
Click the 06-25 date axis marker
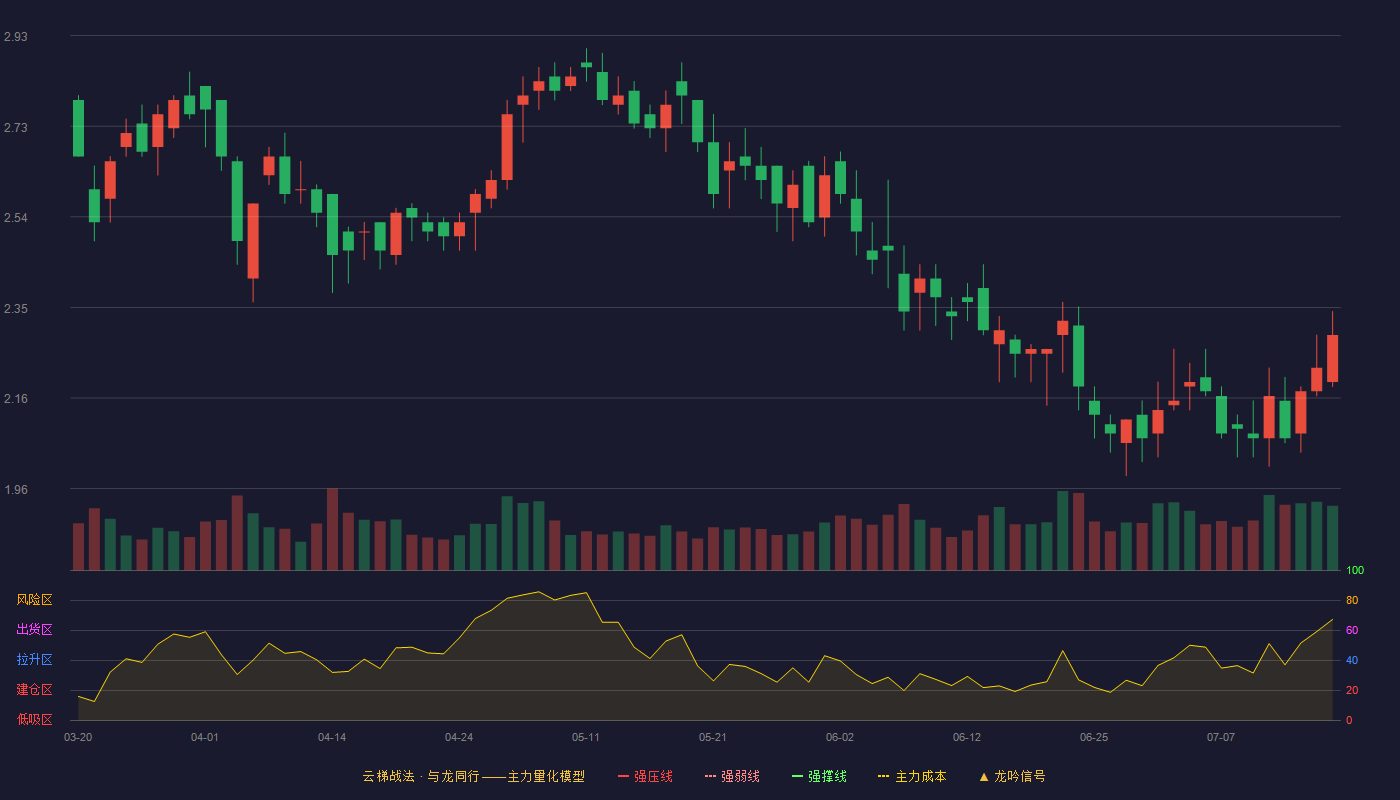[x=1094, y=737]
